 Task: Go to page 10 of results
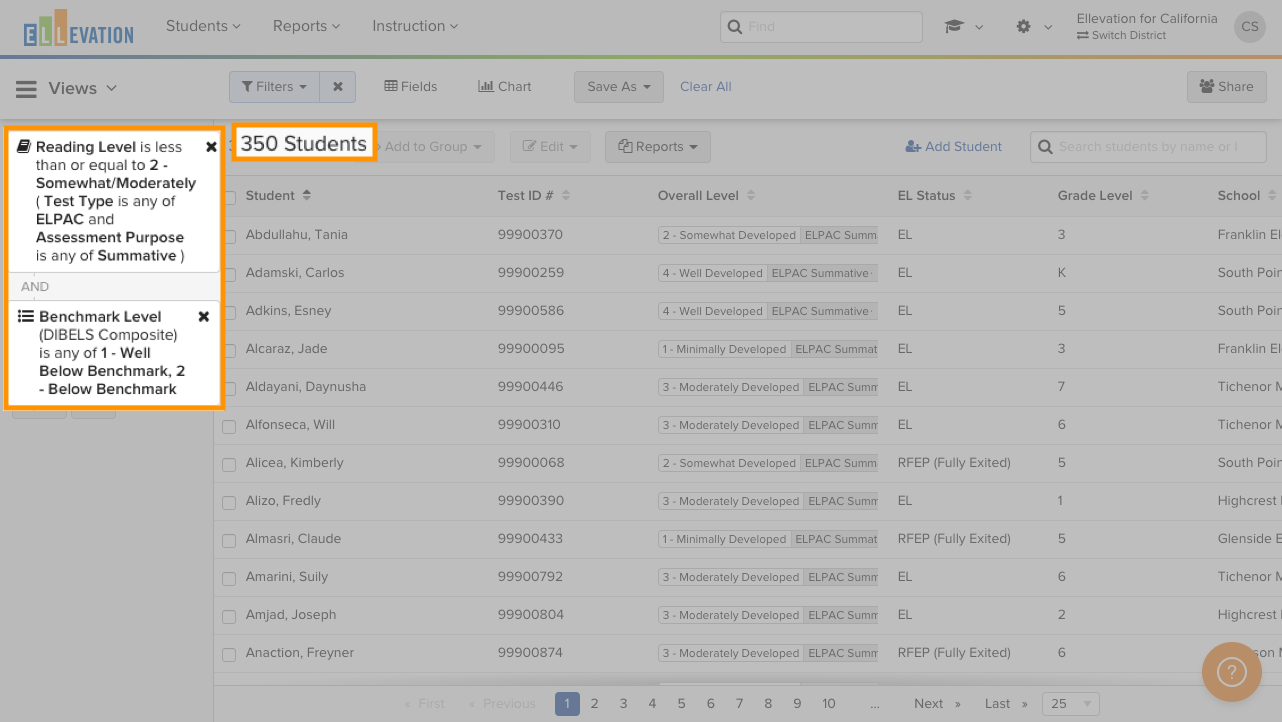829,704
